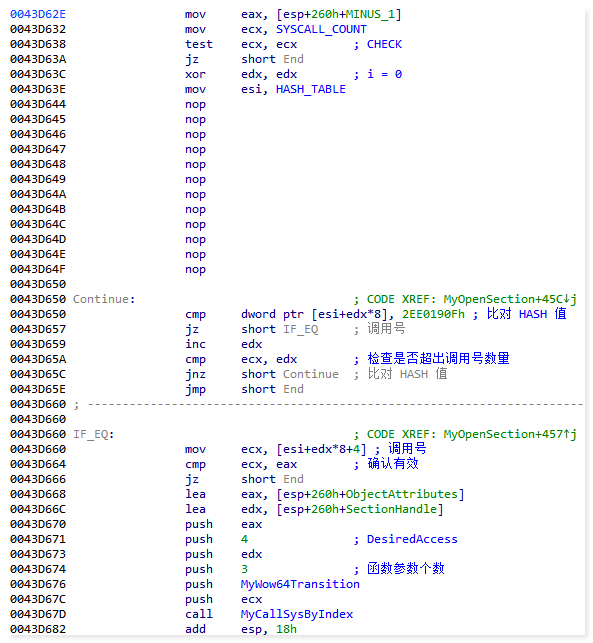Select the comment 检查是否超出调用号数量
Viewport: 593px width, 643px height.
point(438,359)
